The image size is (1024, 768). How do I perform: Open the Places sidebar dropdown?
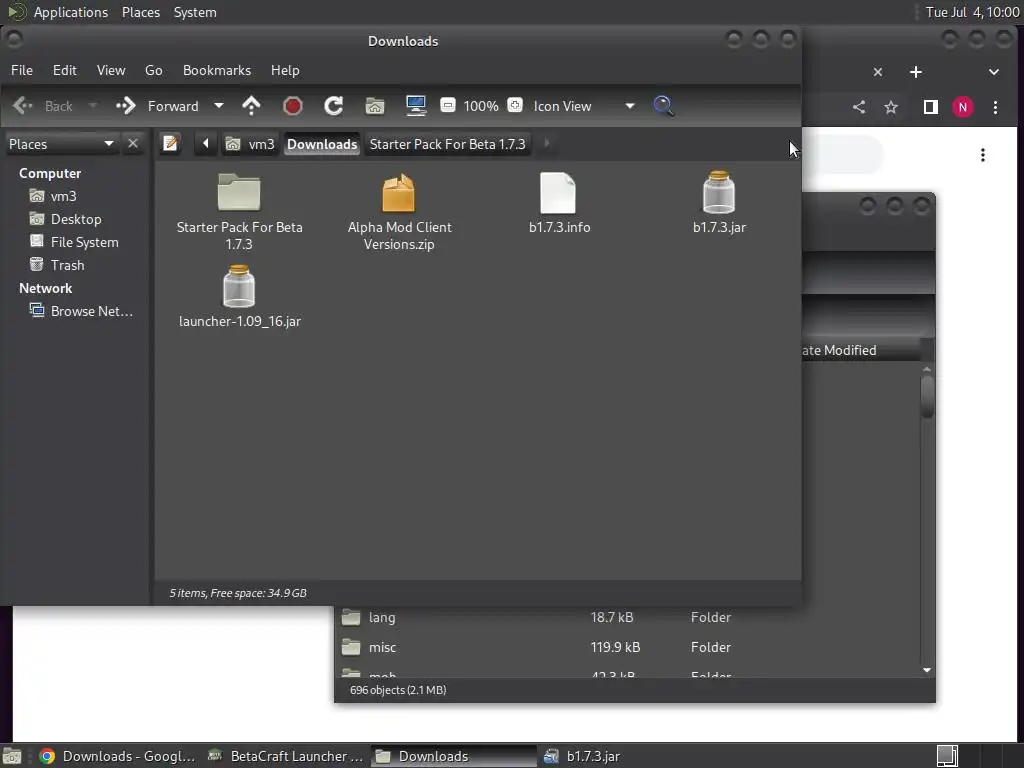click(x=61, y=144)
